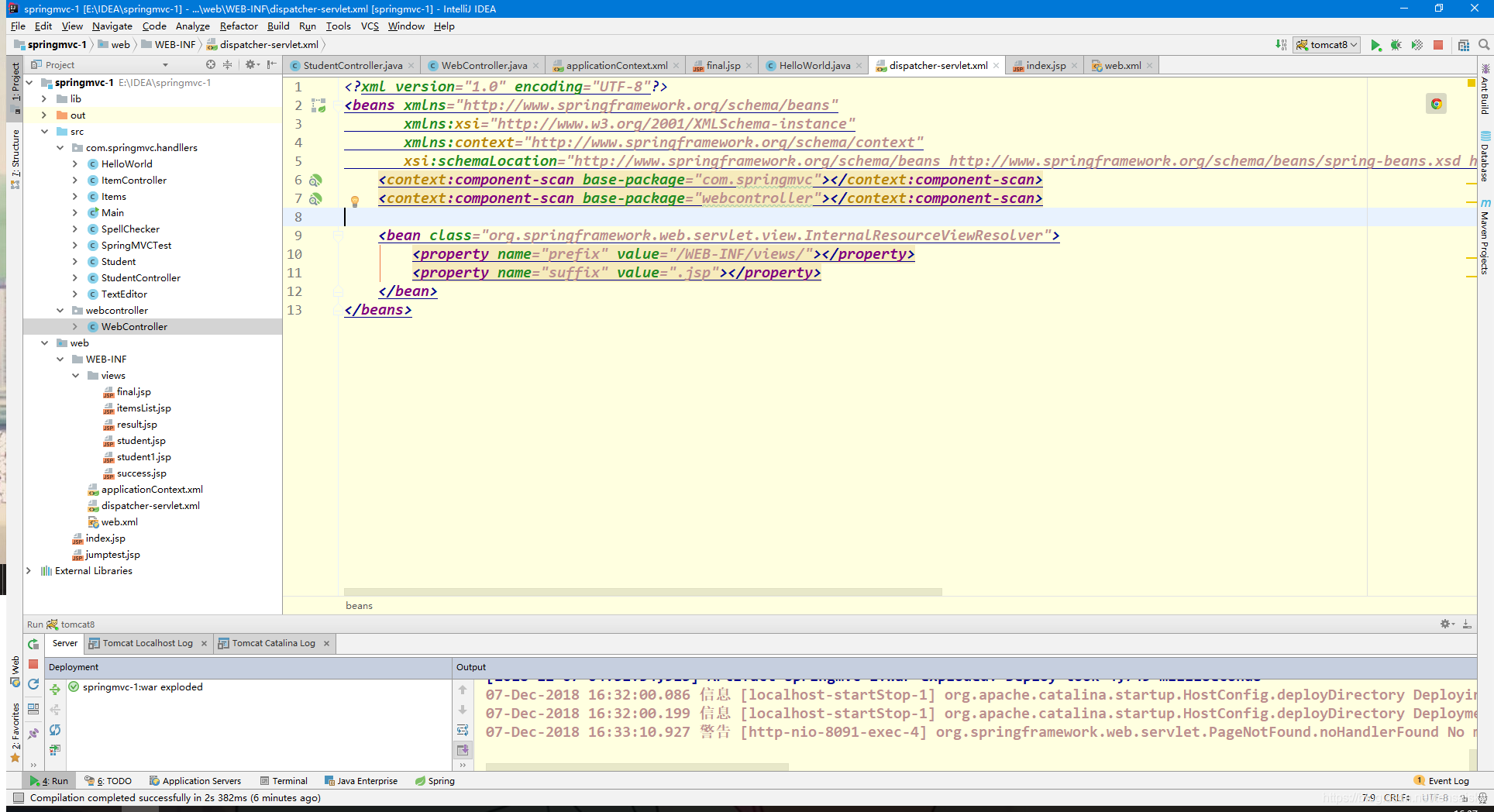Image resolution: width=1494 pixels, height=812 pixels.
Task: Toggle scroll to end of Output
Action: [x=463, y=749]
